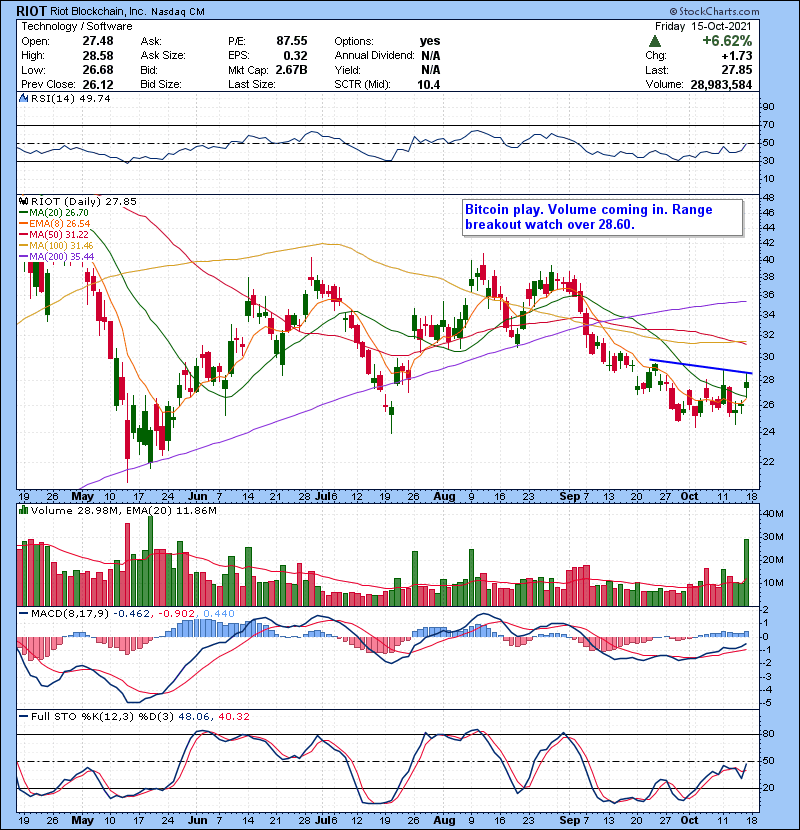Click the Nasdaq CM exchange label

(178, 12)
